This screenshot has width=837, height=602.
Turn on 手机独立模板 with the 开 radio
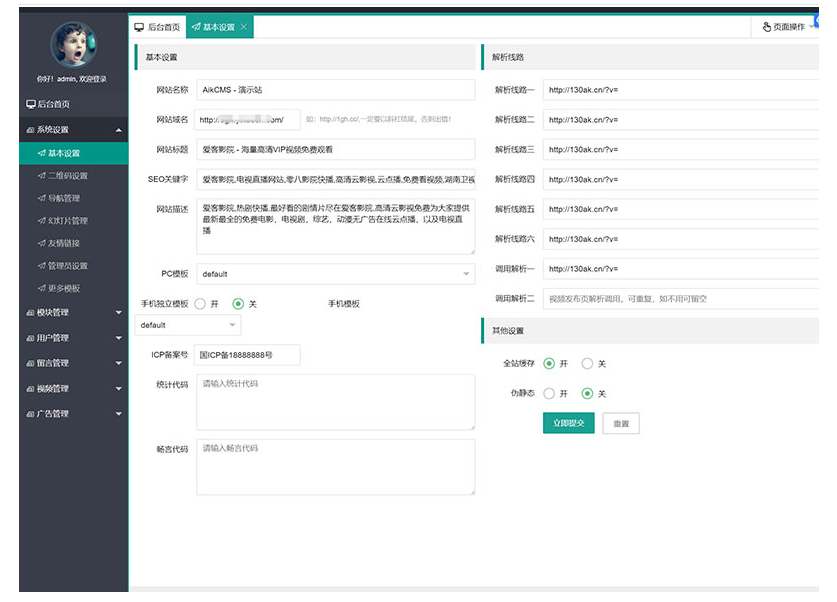[200, 304]
